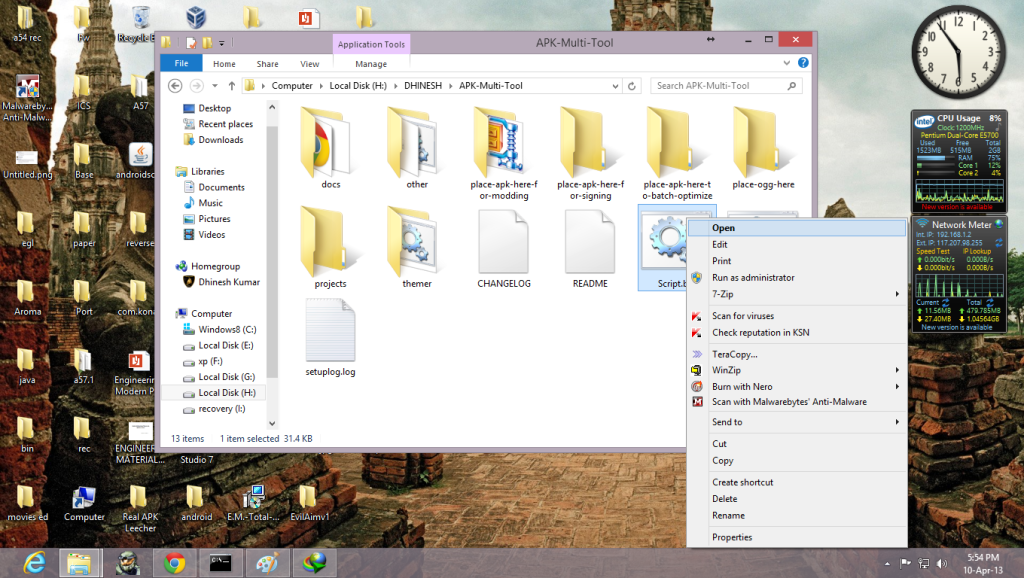Select the CHANGELOG file
The width and height of the screenshot is (1024, 578).
pos(504,248)
